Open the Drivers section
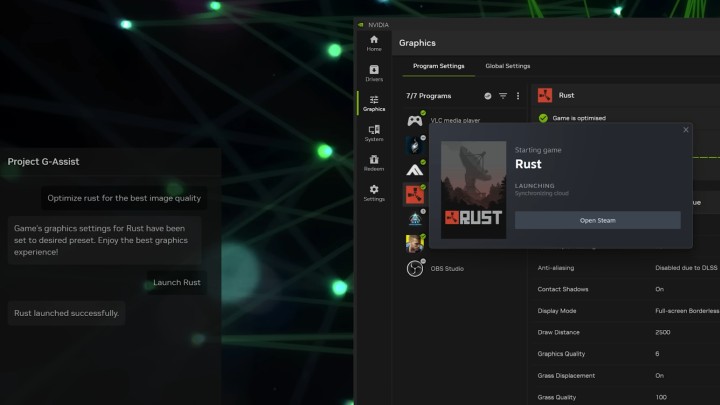 pos(373,72)
